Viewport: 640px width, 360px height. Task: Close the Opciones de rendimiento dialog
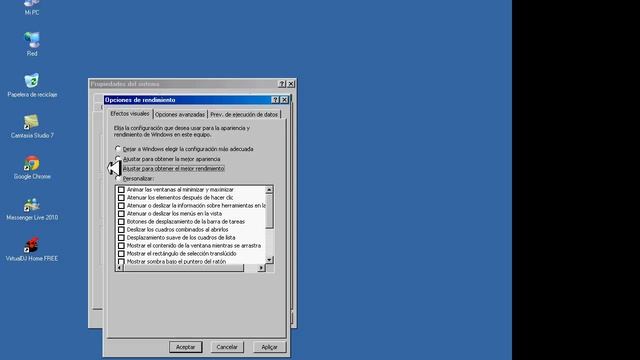click(284, 100)
